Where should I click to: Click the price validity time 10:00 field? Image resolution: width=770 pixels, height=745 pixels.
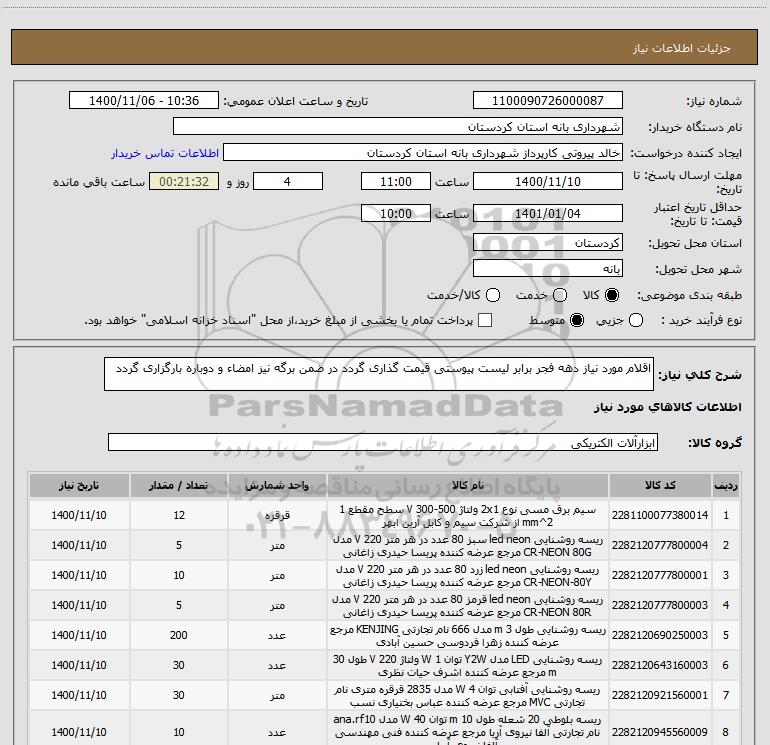[x=396, y=214]
